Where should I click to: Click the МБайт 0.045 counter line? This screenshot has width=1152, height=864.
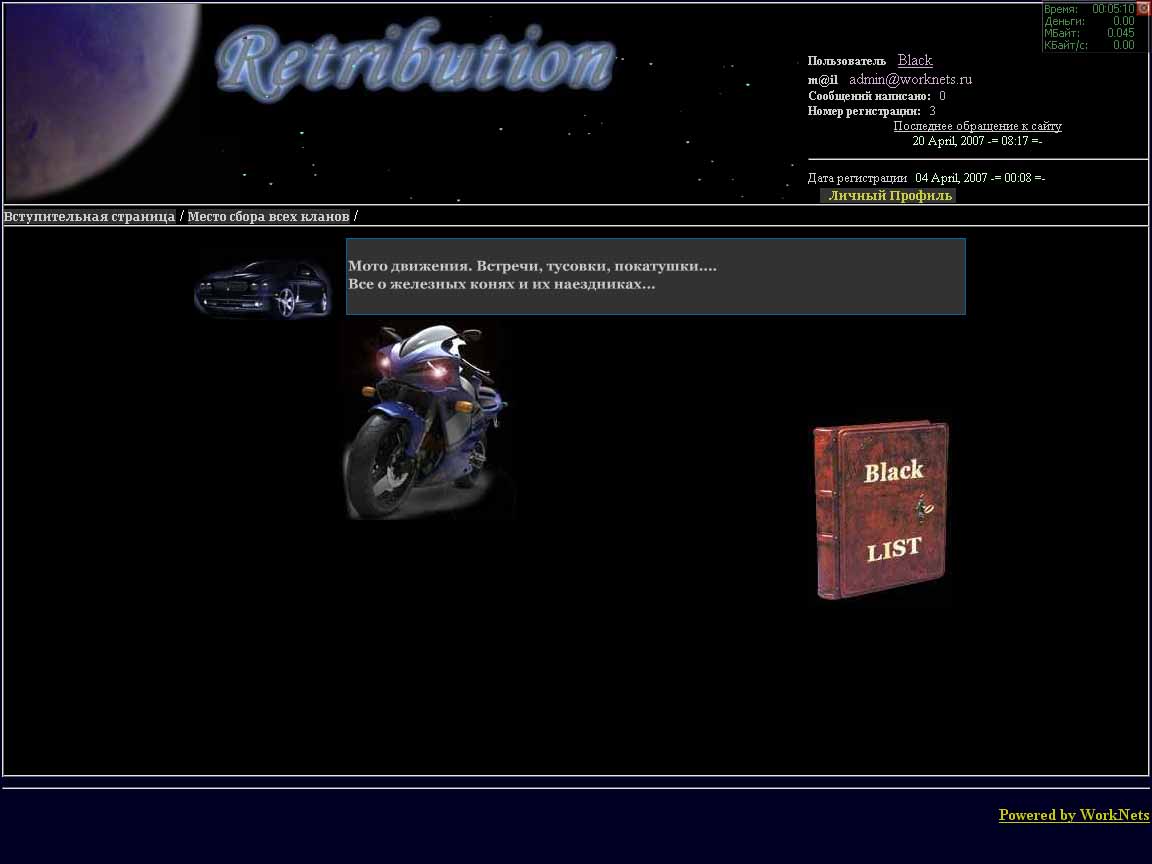1089,33
